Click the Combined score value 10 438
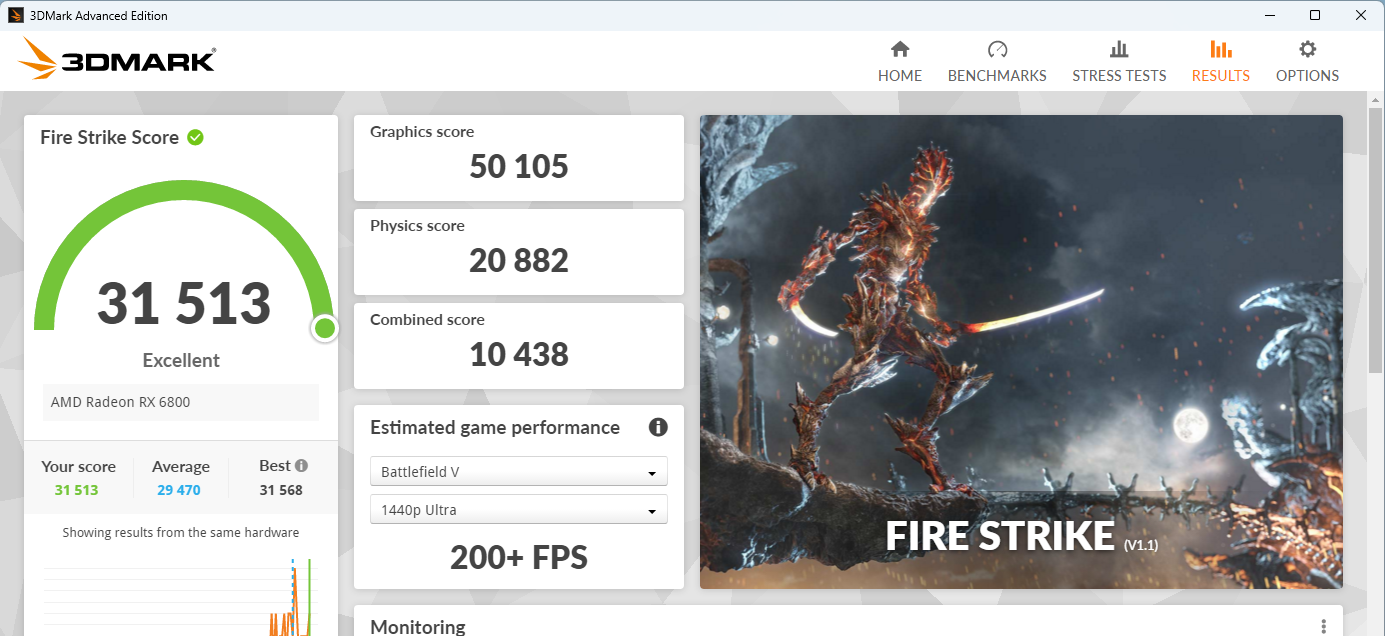This screenshot has width=1385, height=636. point(519,354)
